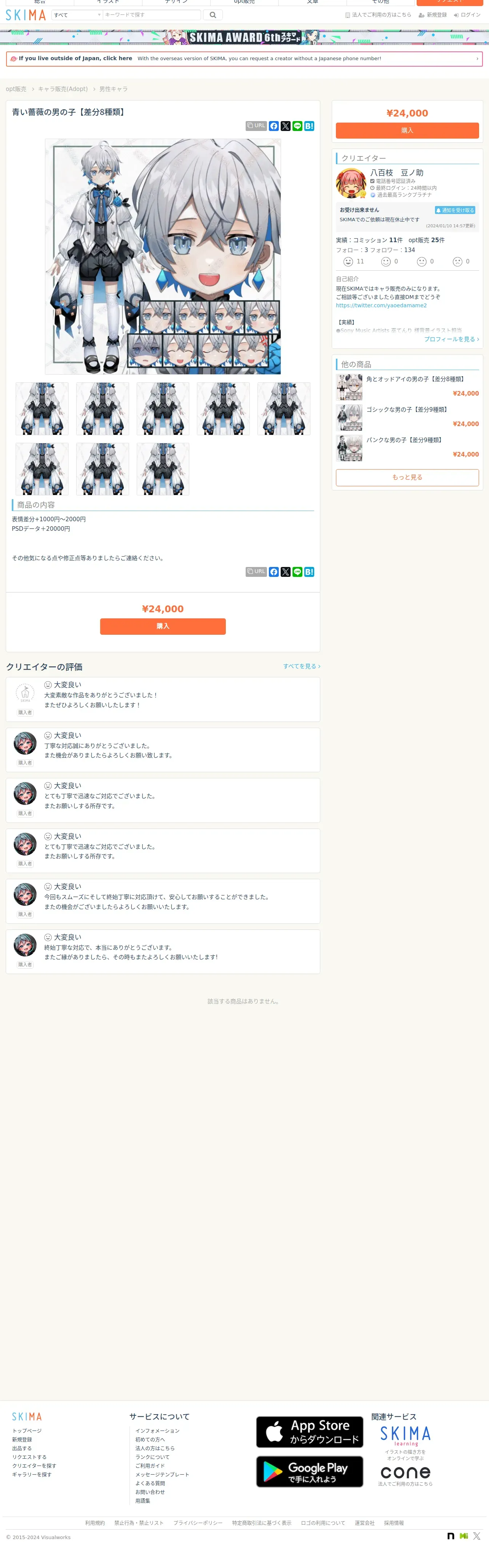Download from the App Store badge
489x1568 pixels.
point(309,1432)
